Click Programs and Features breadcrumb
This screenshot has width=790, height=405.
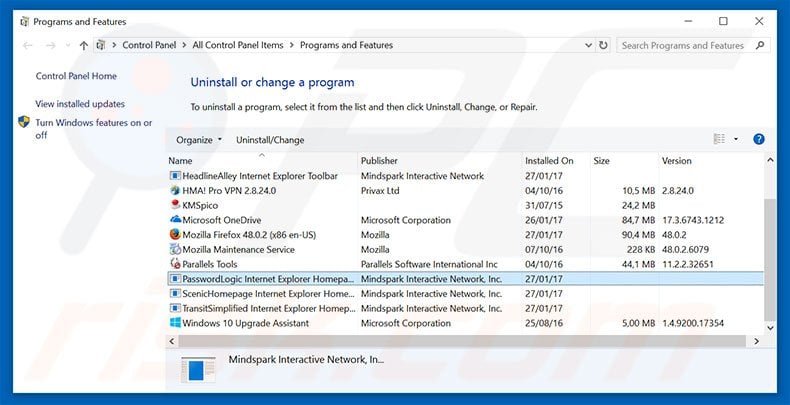tap(346, 45)
